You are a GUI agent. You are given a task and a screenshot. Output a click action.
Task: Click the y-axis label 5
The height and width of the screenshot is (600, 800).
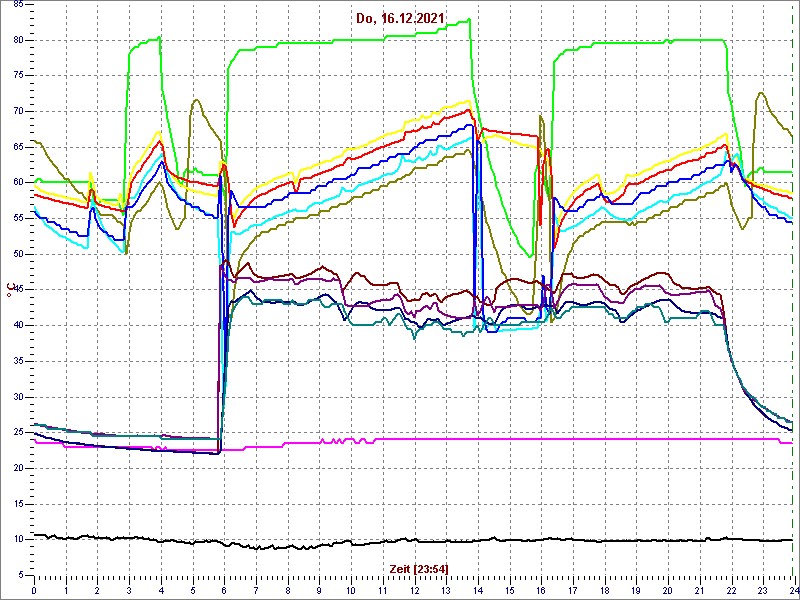coord(20,575)
